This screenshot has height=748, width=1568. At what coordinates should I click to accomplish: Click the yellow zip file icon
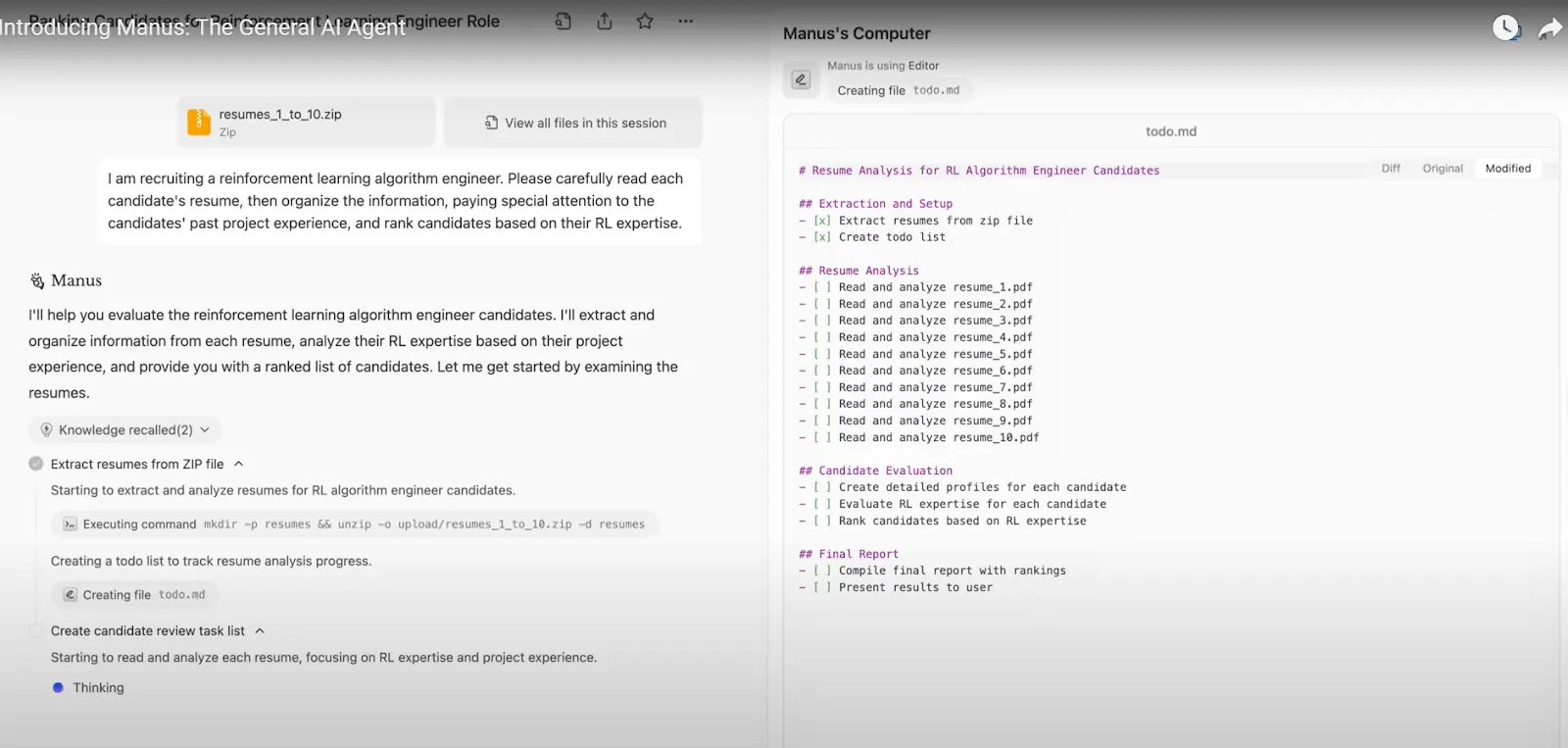(x=199, y=122)
